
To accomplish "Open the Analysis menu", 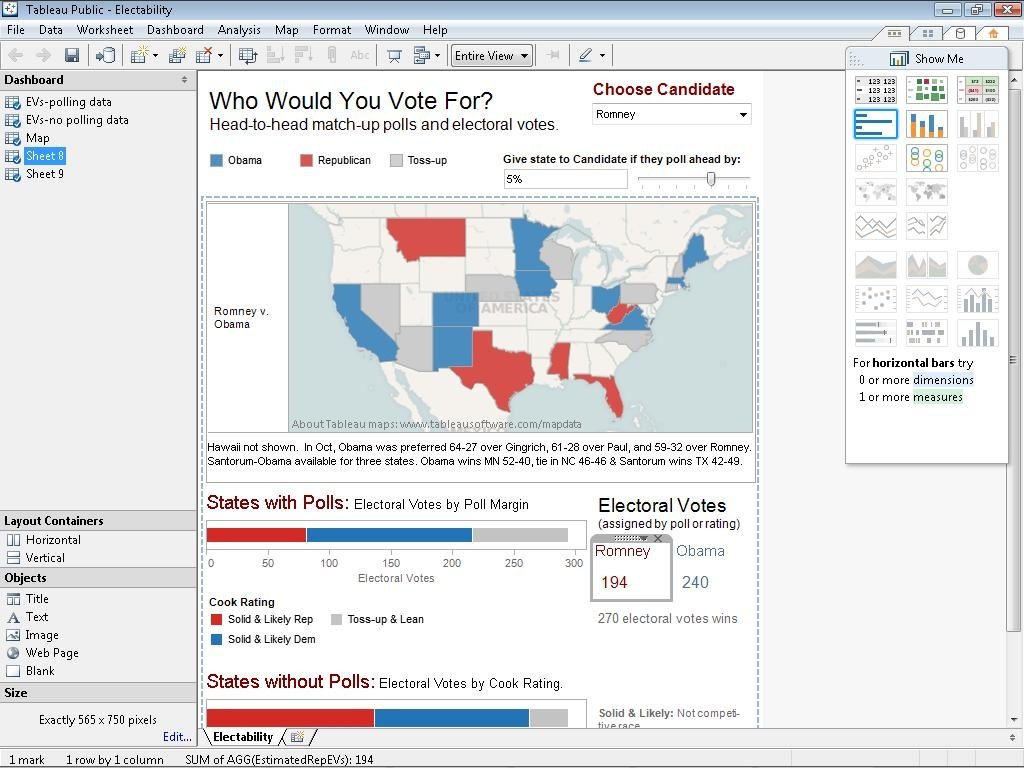I will [239, 30].
